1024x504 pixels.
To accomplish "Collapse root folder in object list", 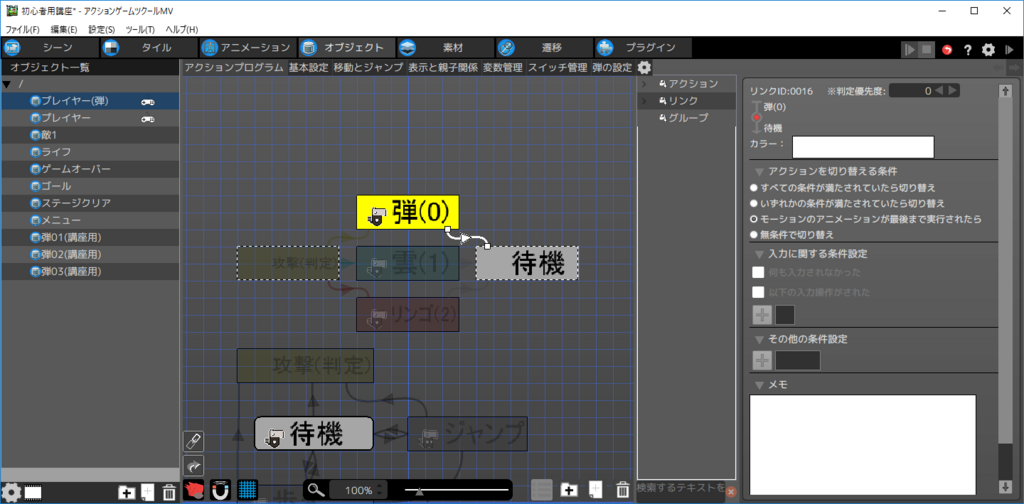I will (x=7, y=84).
